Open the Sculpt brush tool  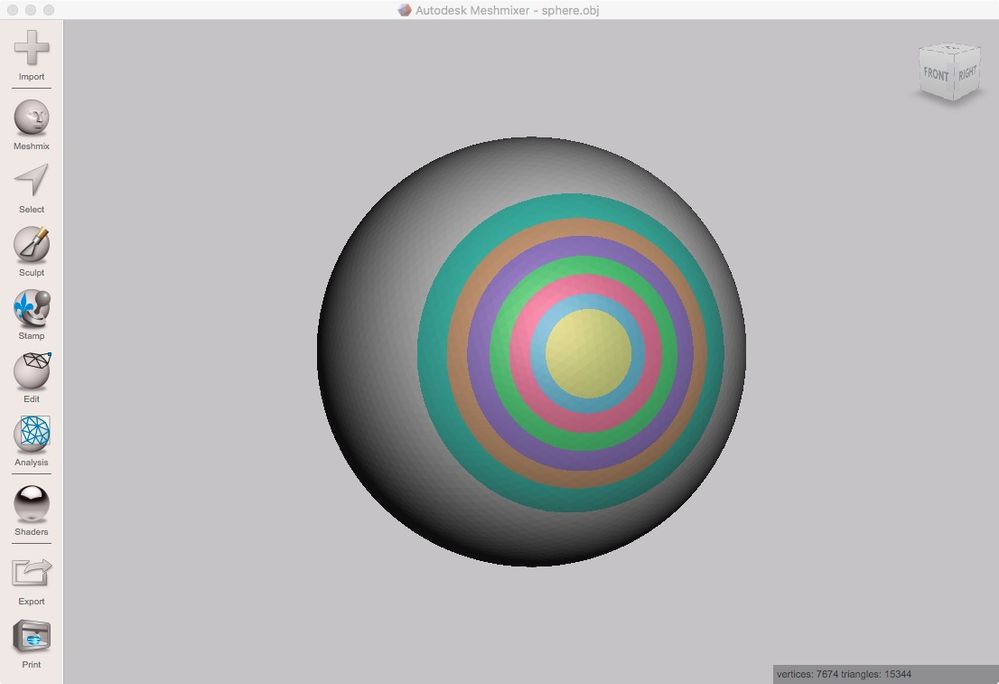(31, 252)
